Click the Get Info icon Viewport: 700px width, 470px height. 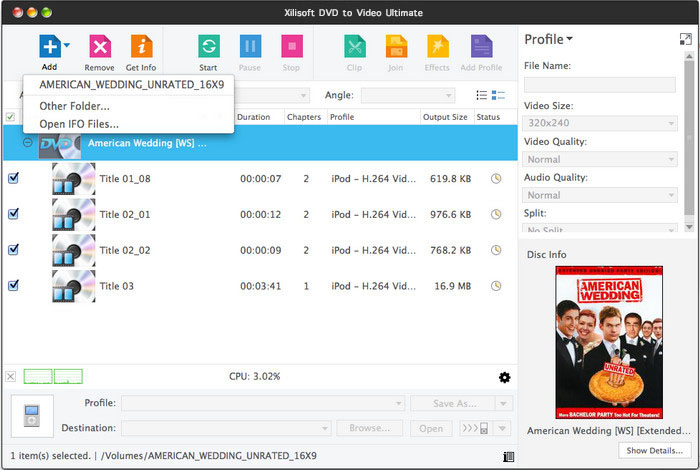pos(141,47)
